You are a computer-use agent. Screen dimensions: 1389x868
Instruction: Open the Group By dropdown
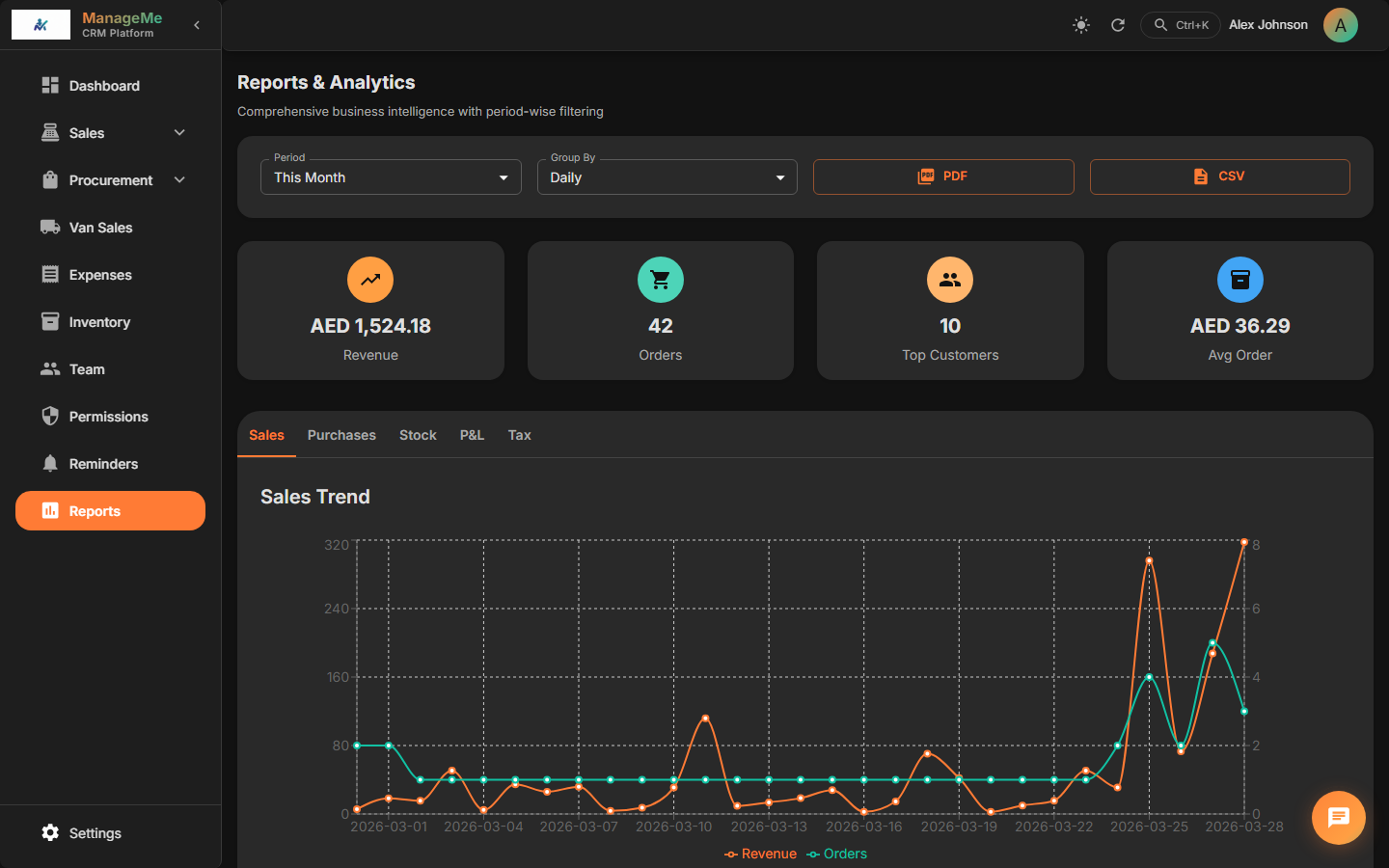(667, 177)
